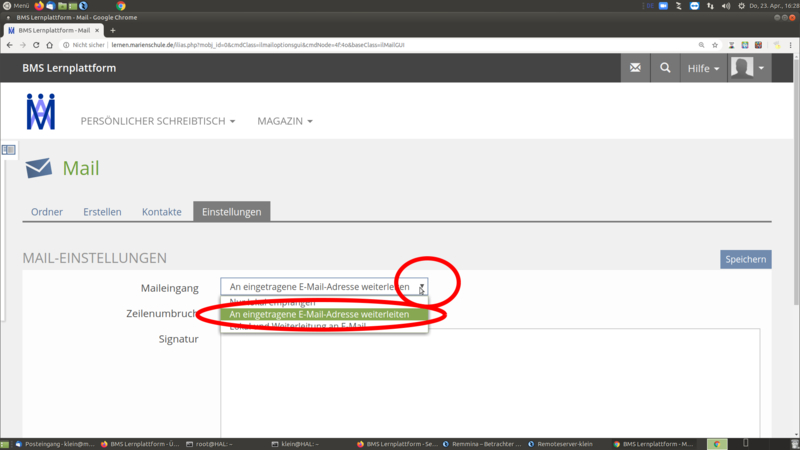Click the sidebar panel icon at left edge
The height and width of the screenshot is (450, 800).
pos(8,150)
